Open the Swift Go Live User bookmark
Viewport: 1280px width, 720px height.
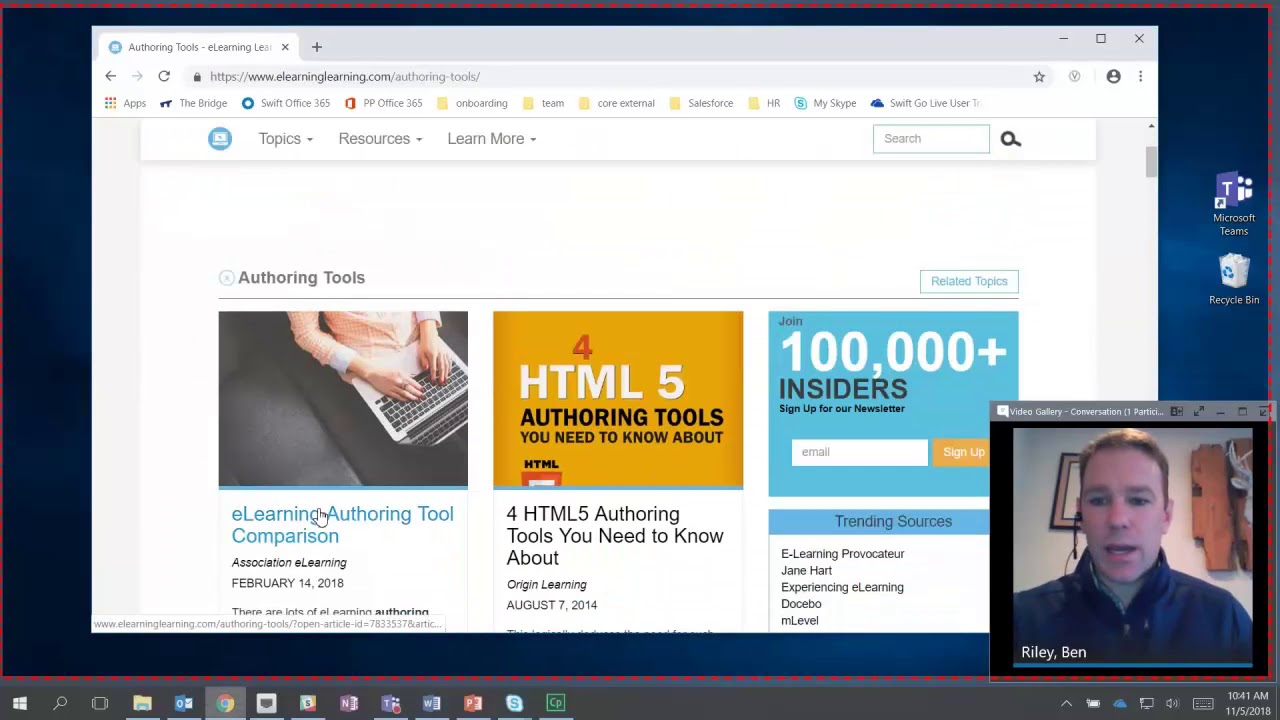point(925,103)
